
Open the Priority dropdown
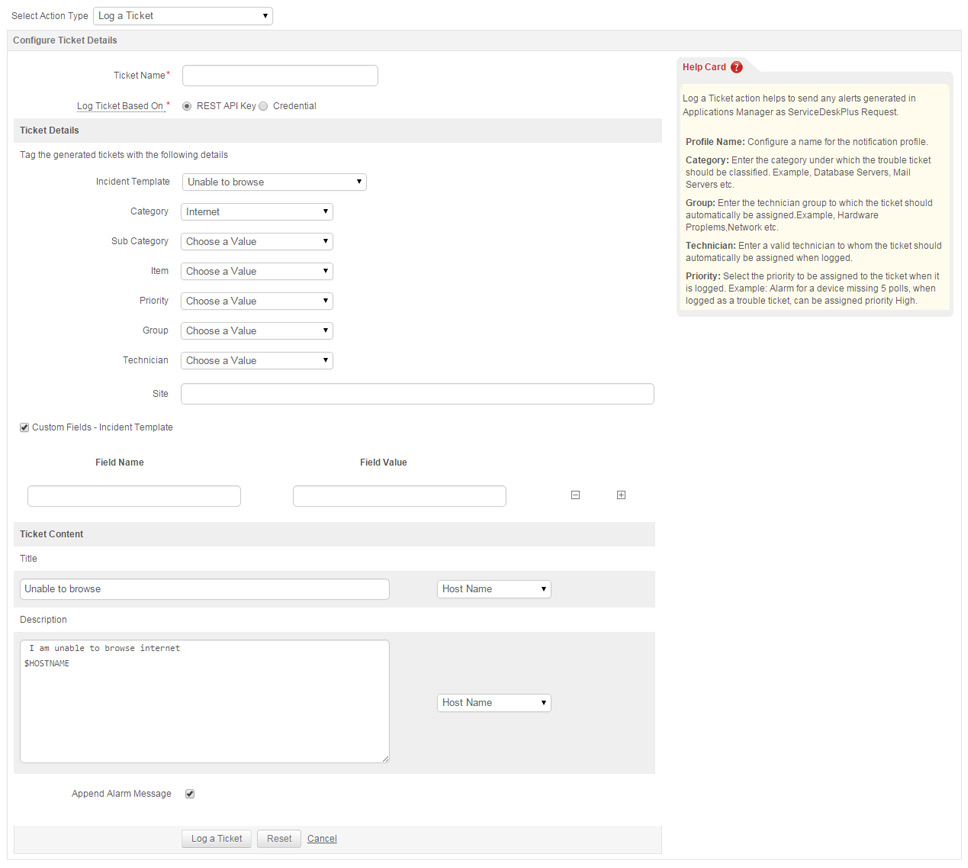(x=257, y=301)
